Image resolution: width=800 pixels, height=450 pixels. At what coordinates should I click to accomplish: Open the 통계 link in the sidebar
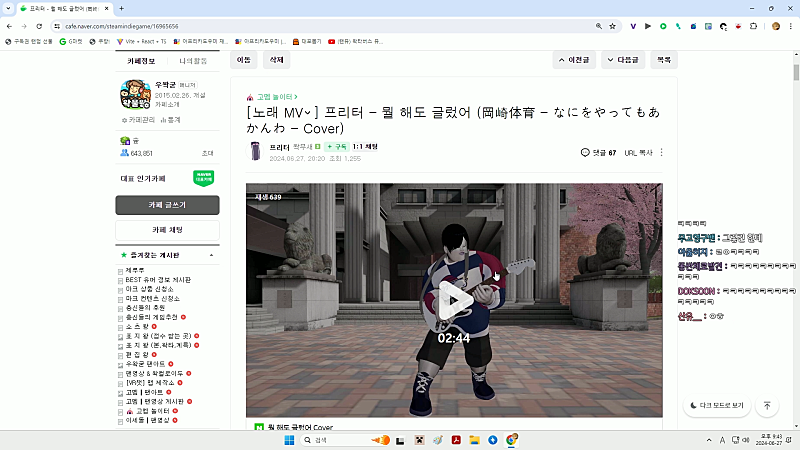pyautogui.click(x=170, y=120)
